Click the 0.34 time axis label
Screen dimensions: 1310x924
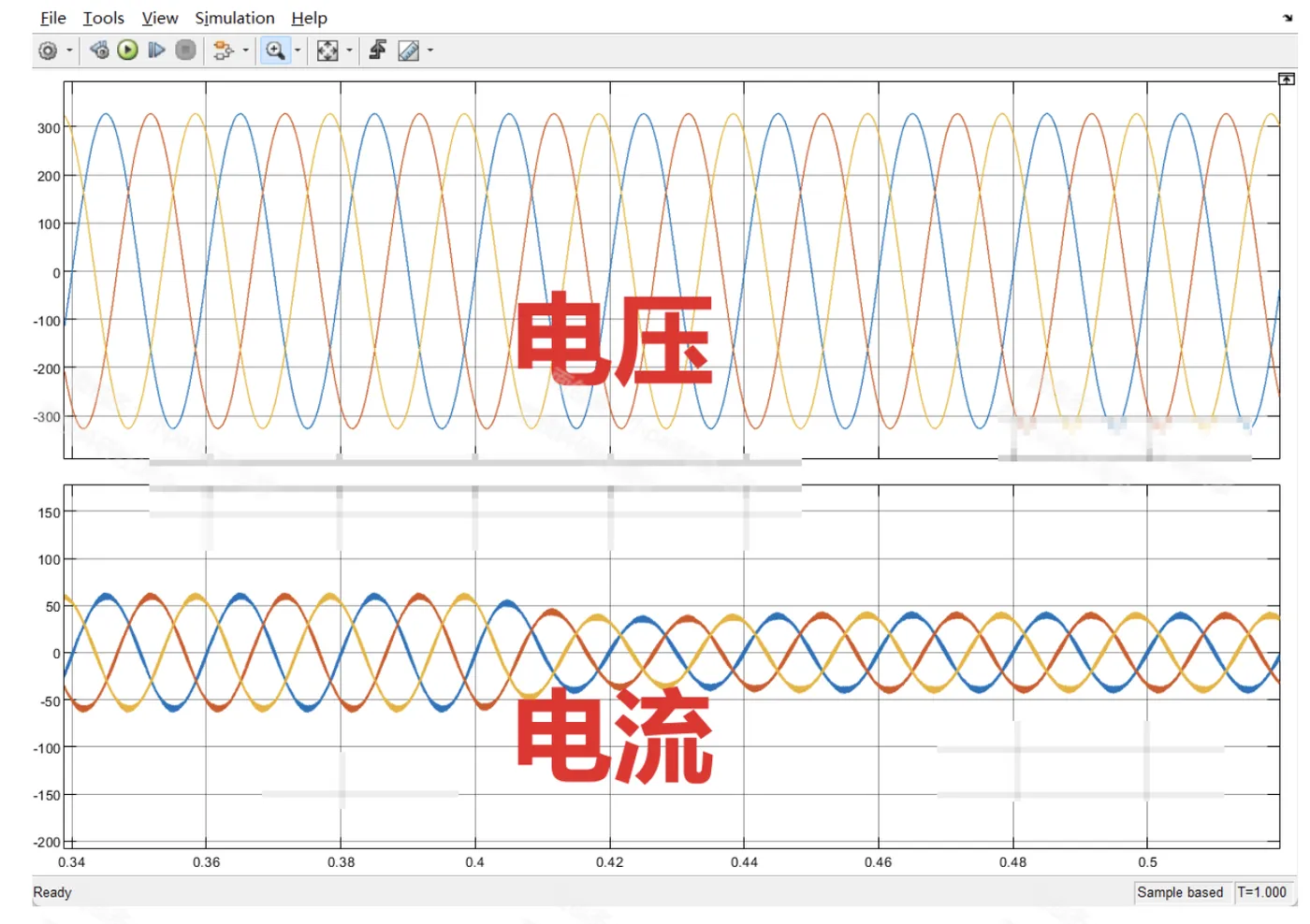click(x=72, y=862)
